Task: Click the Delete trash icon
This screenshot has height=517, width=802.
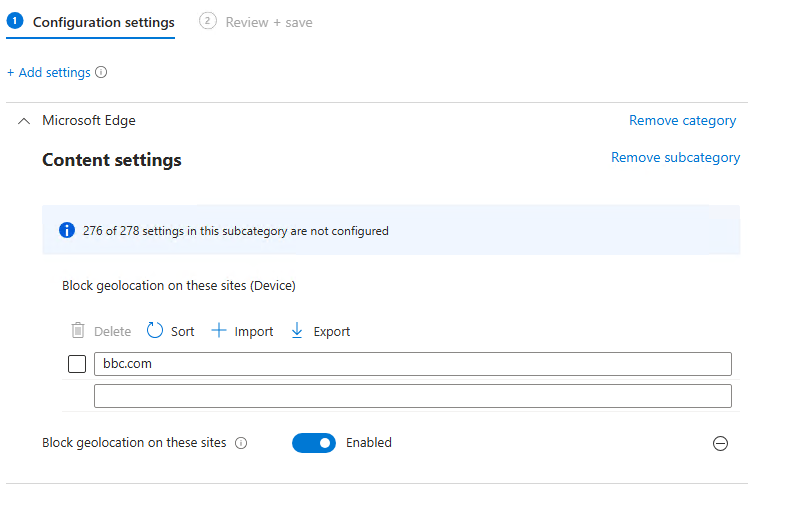Action: (78, 330)
